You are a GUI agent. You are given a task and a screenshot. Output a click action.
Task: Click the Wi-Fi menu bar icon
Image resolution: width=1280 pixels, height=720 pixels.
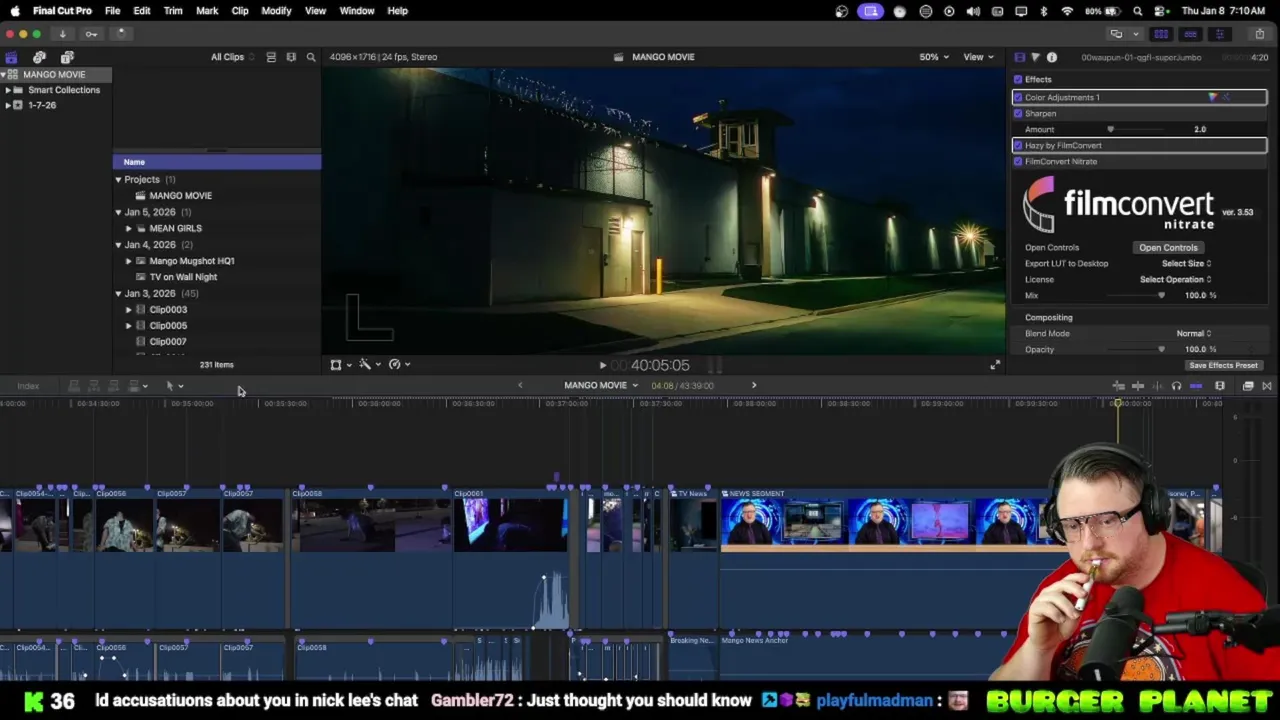point(1067,11)
